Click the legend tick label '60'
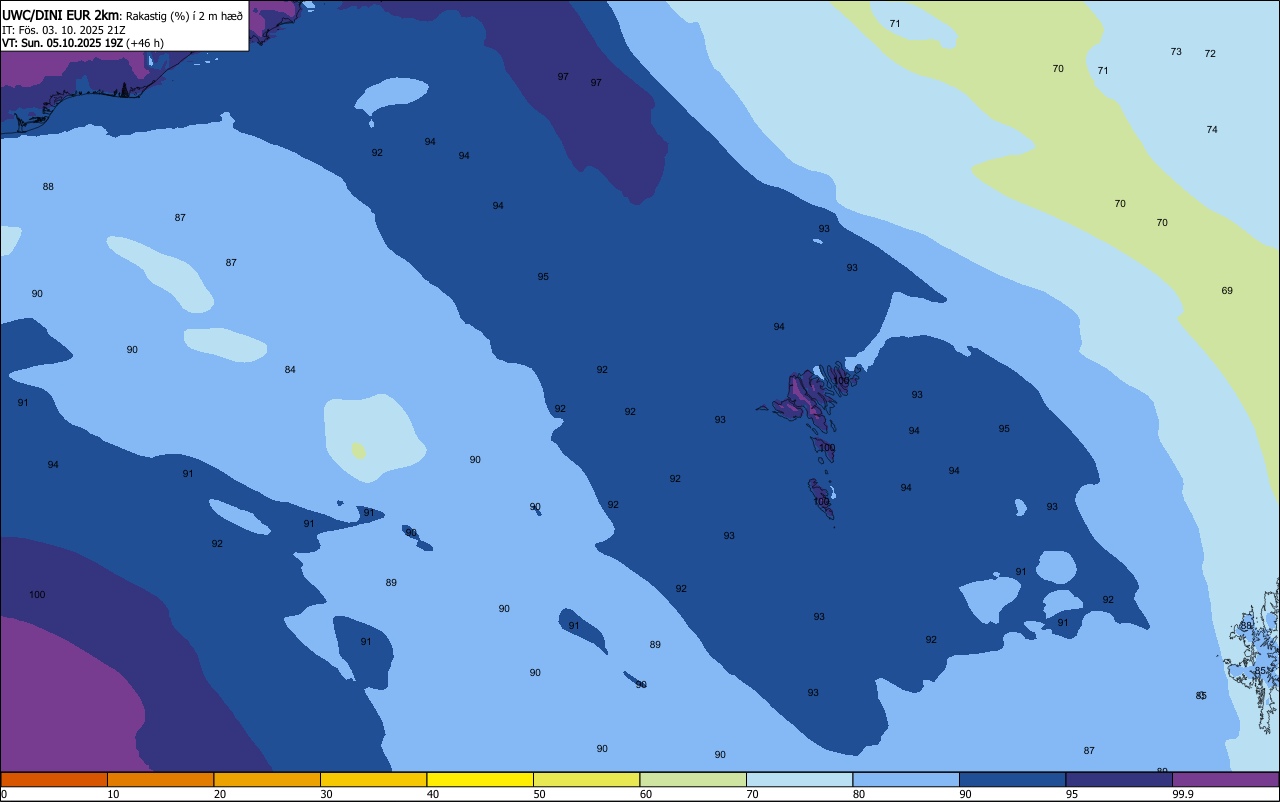The width and height of the screenshot is (1280, 802). pyautogui.click(x=646, y=794)
